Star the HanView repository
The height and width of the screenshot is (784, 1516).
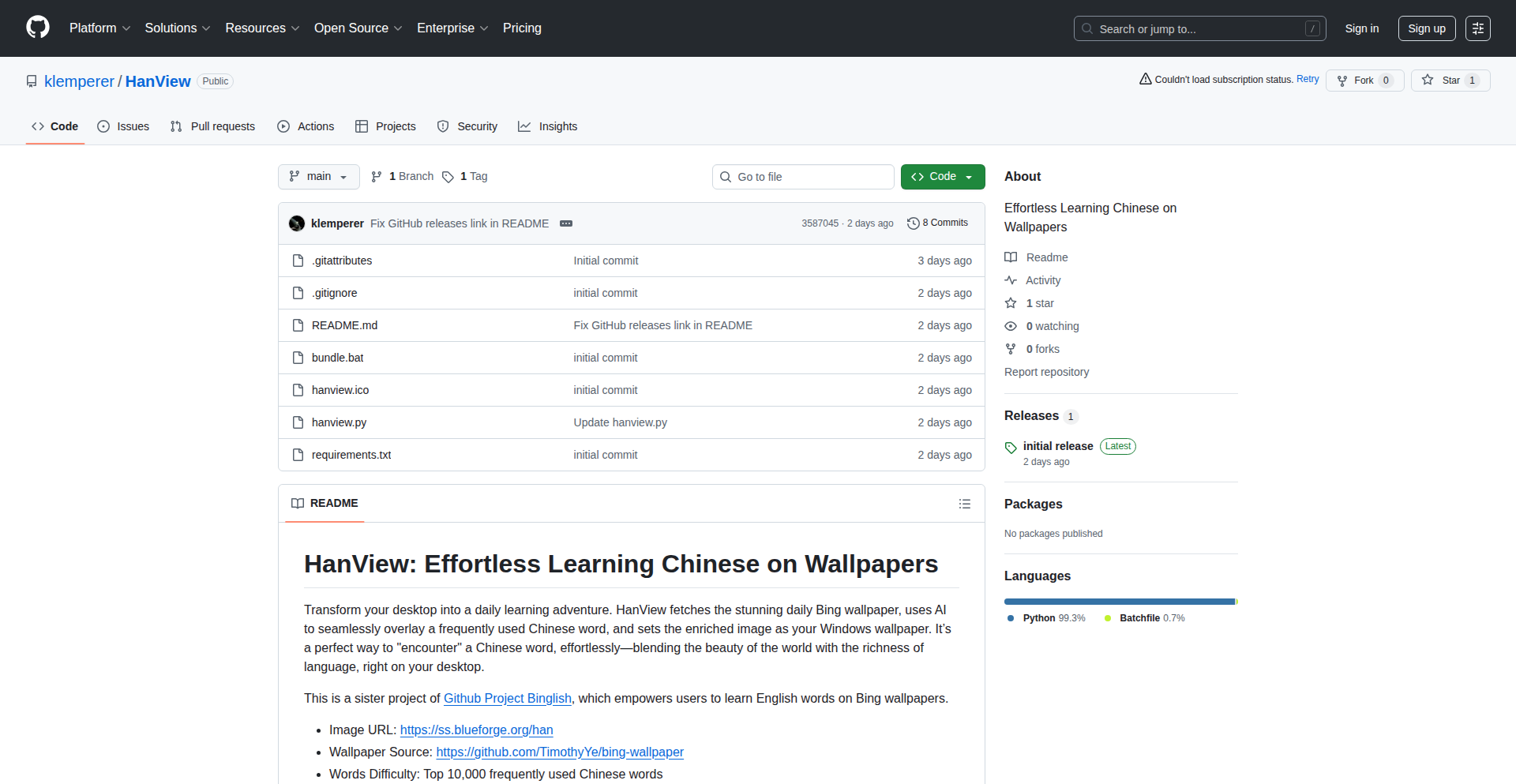(x=1450, y=81)
